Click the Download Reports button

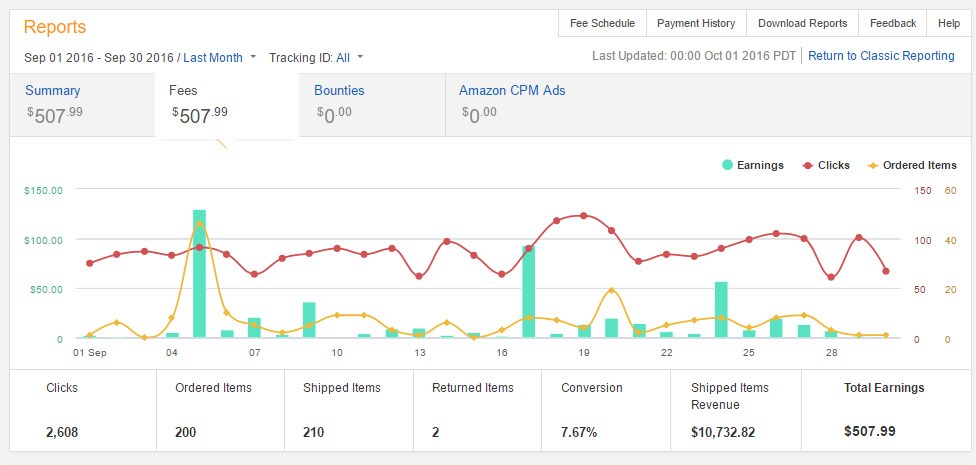(x=802, y=24)
